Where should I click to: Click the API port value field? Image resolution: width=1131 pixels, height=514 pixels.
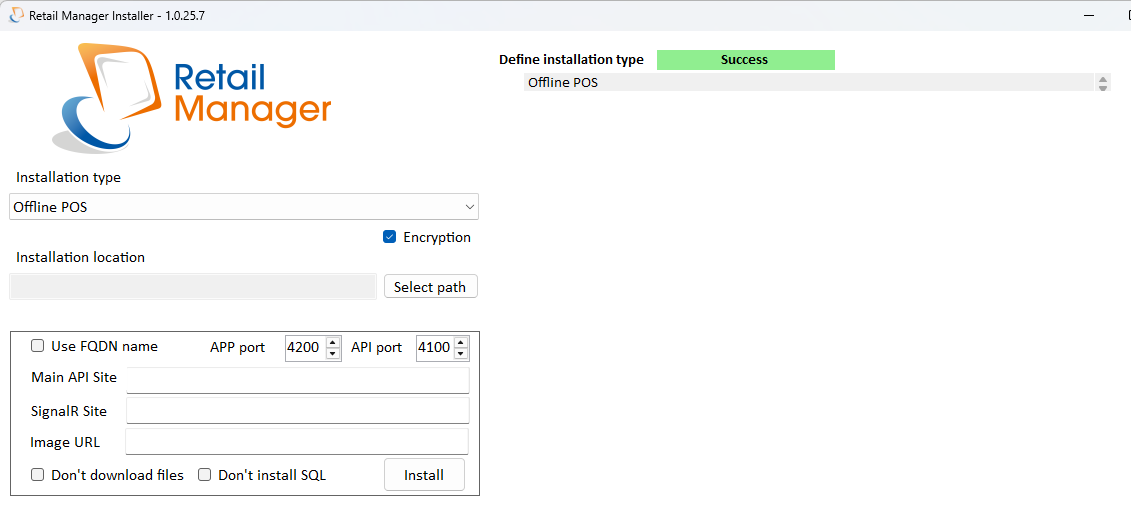pos(435,347)
